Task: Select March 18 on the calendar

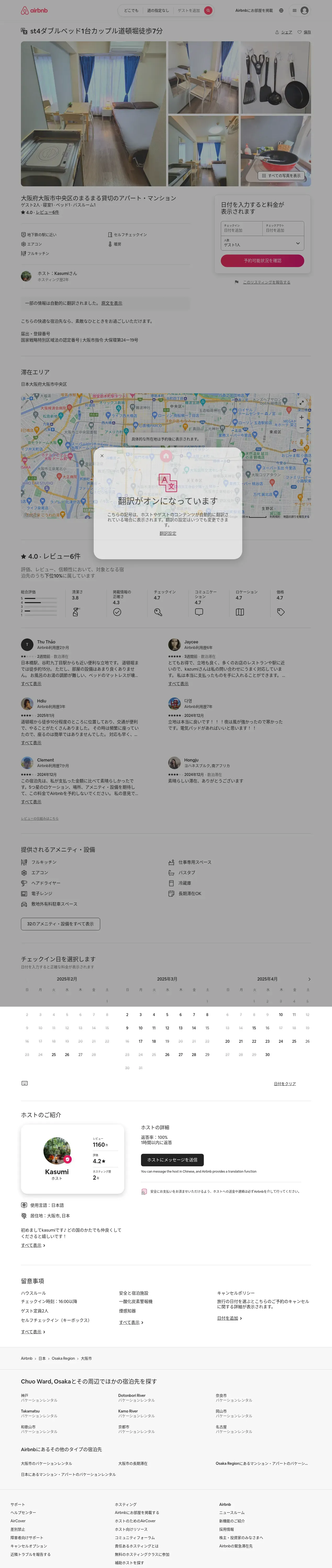Action: pyautogui.click(x=154, y=1041)
